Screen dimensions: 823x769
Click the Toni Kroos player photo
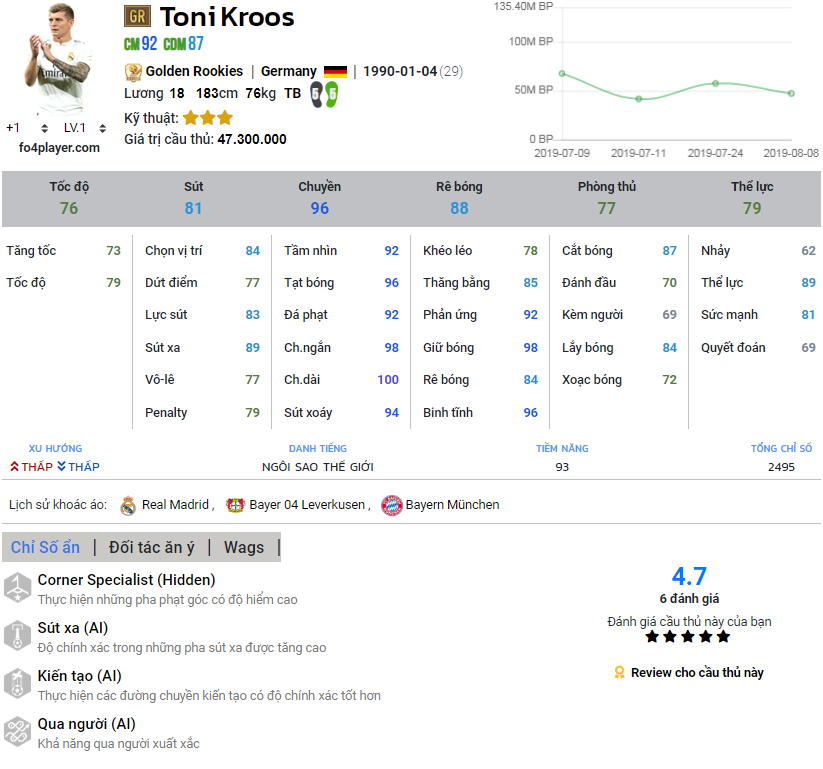[x=58, y=60]
